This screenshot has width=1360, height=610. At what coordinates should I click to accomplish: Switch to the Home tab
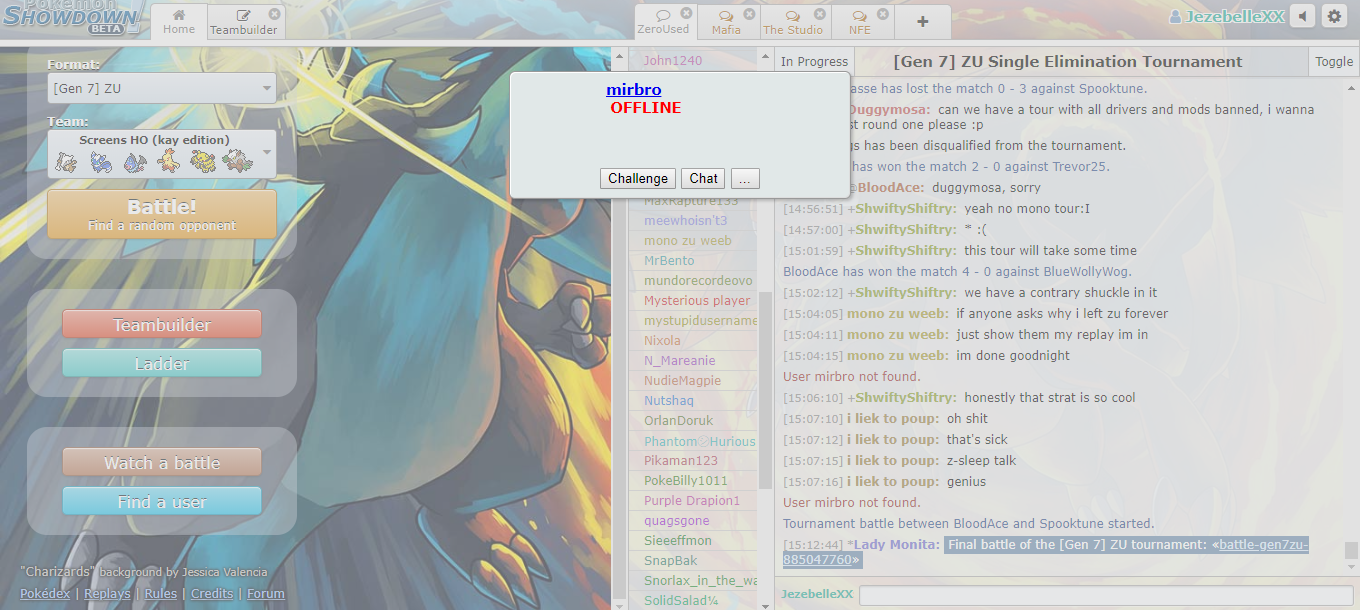point(179,22)
